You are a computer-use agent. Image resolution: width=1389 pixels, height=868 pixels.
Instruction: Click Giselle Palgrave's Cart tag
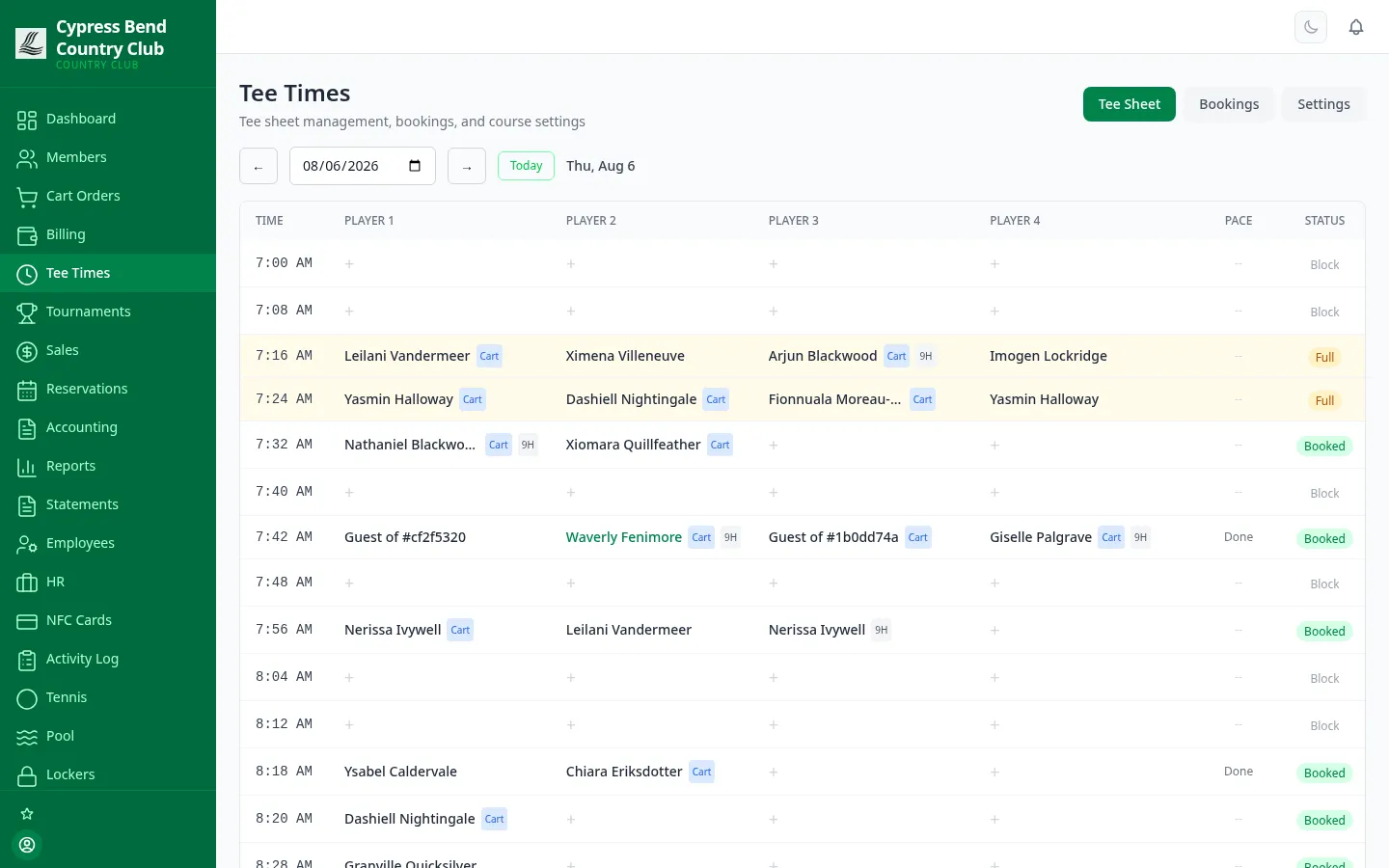(1111, 537)
